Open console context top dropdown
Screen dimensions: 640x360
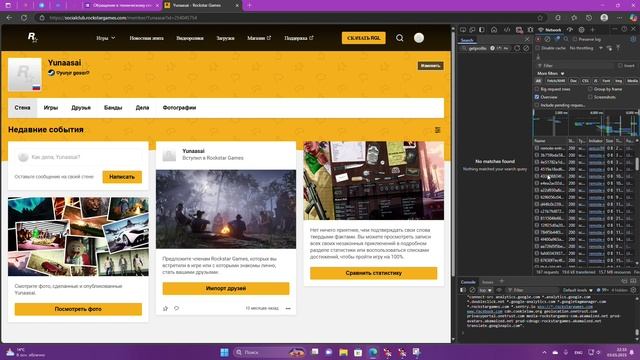pos(485,290)
